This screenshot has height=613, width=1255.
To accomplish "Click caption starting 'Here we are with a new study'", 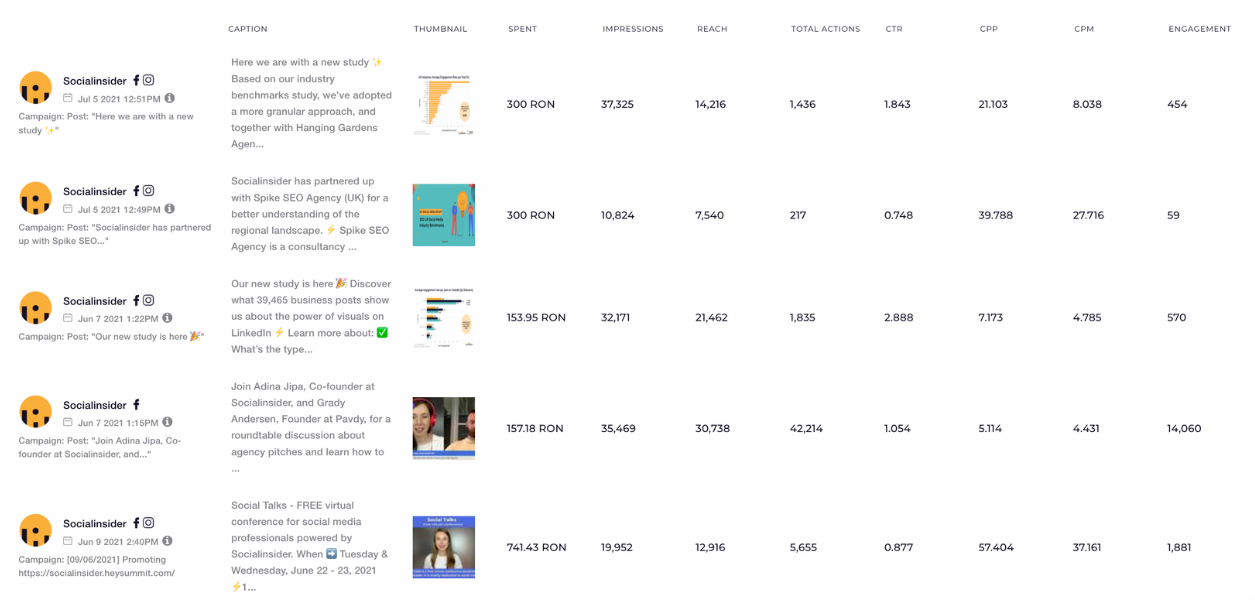I will (x=311, y=103).
